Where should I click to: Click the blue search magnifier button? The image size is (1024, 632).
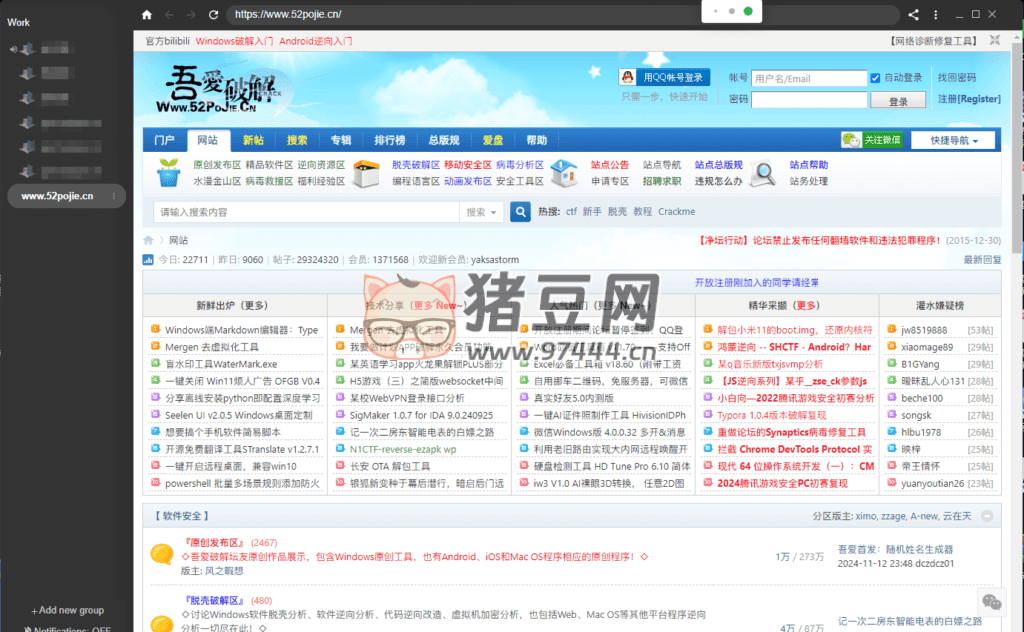[520, 212]
